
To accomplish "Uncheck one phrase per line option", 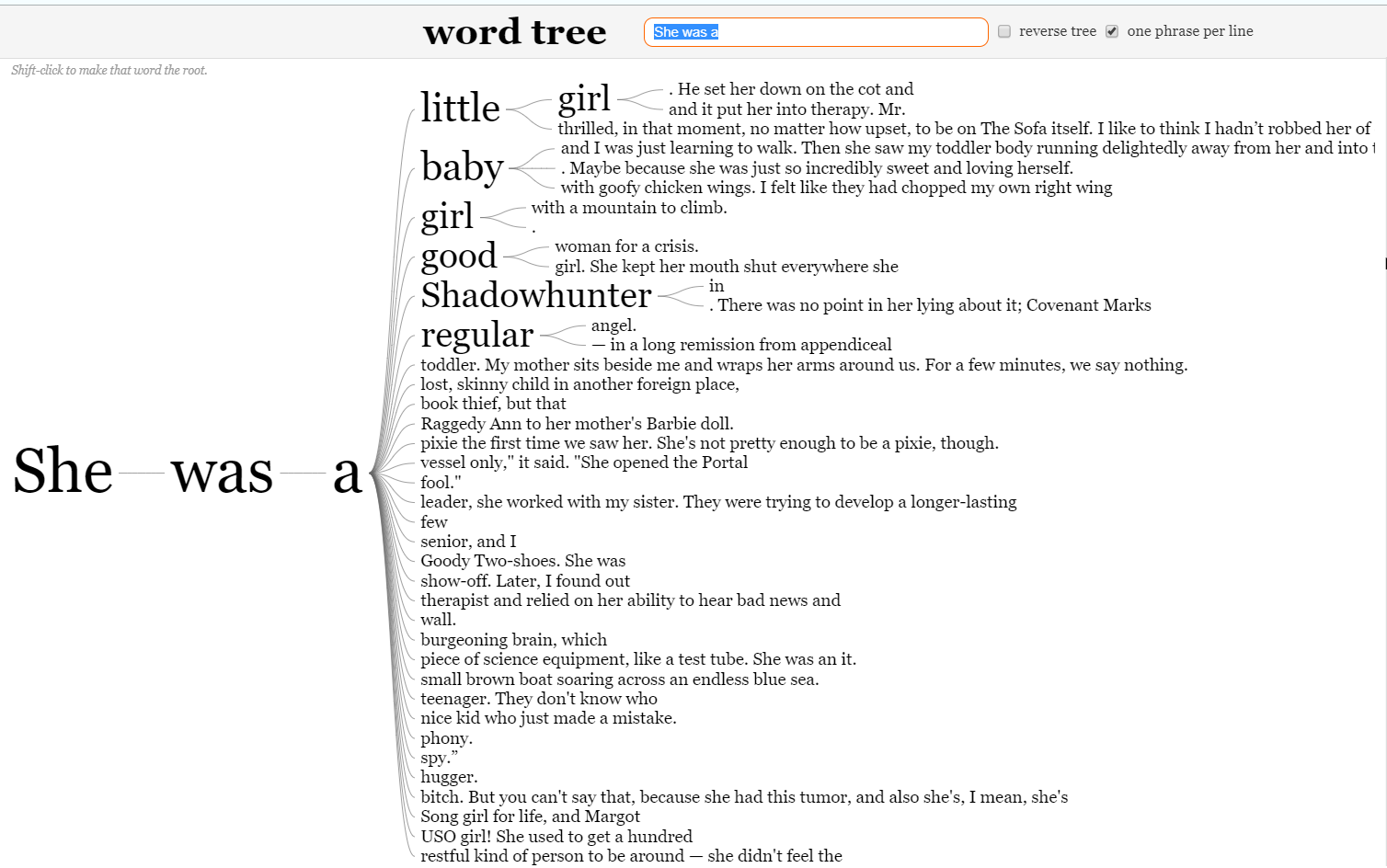I will pyautogui.click(x=1112, y=31).
